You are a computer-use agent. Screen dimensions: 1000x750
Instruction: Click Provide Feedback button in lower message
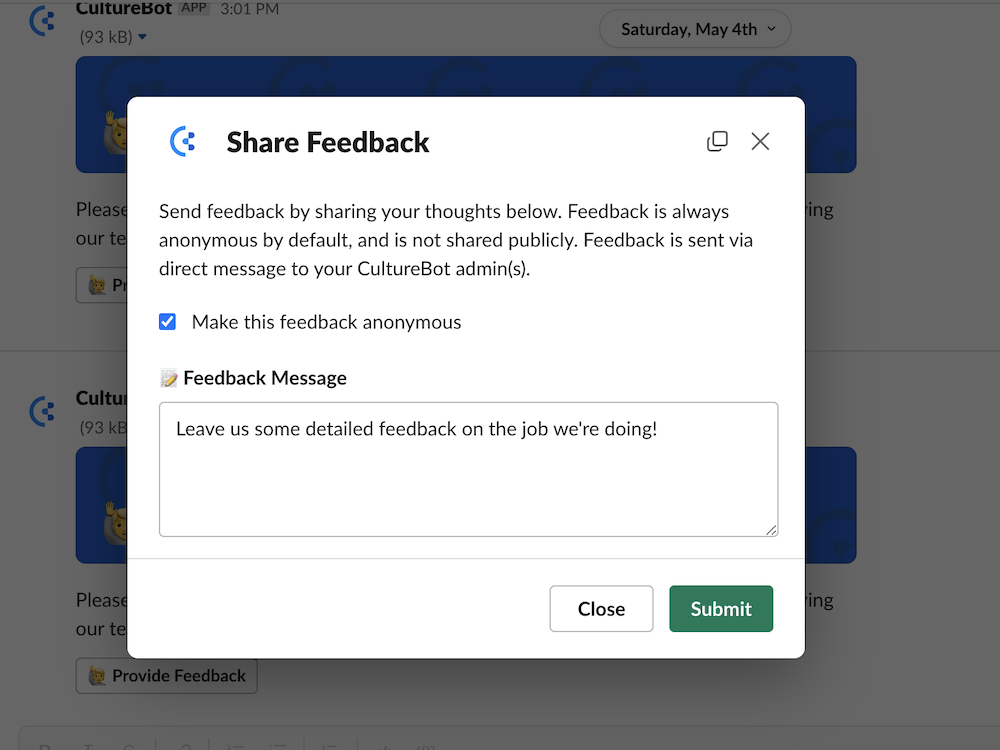point(166,675)
